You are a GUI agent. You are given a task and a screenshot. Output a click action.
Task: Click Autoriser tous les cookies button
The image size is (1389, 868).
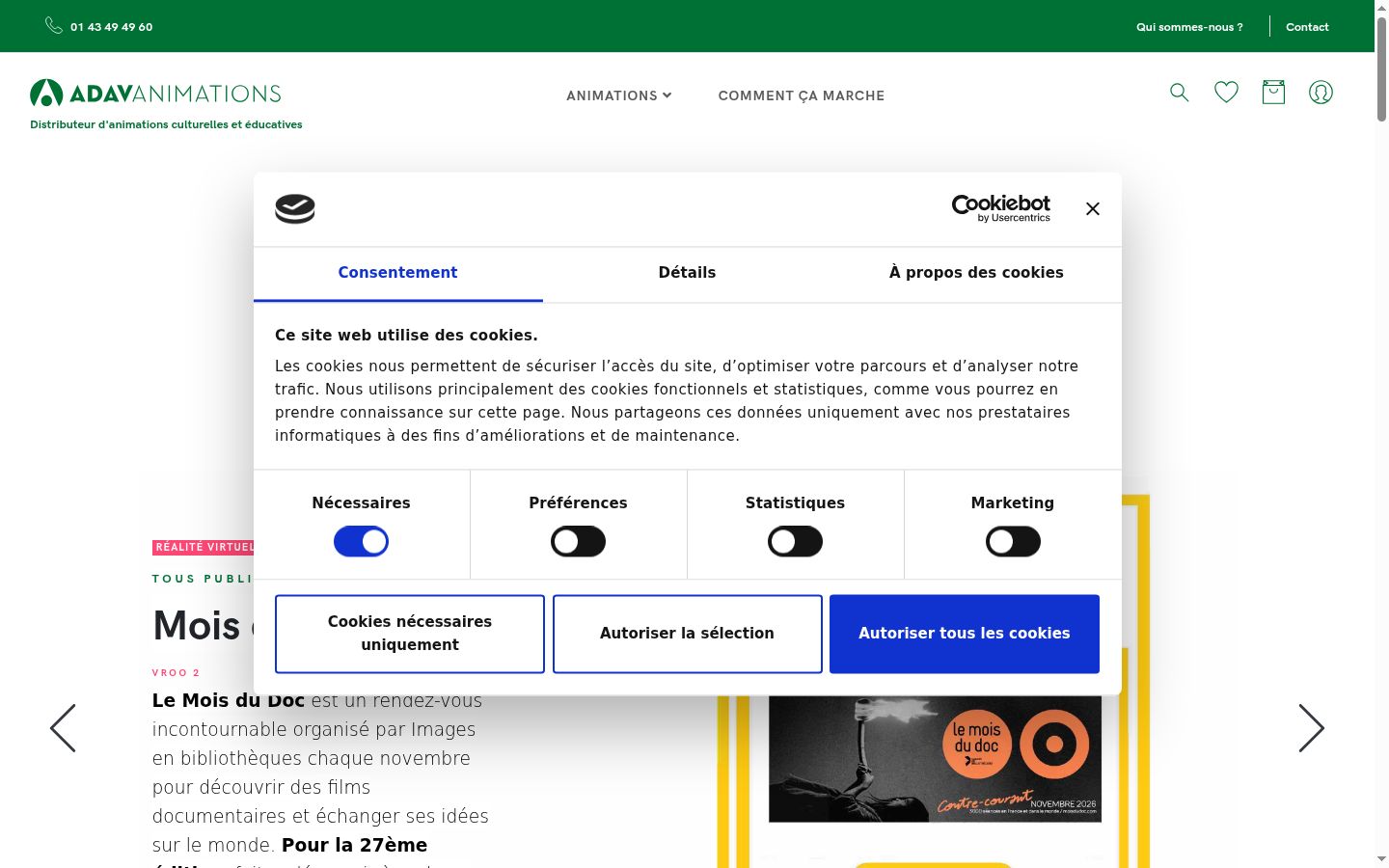tap(965, 634)
